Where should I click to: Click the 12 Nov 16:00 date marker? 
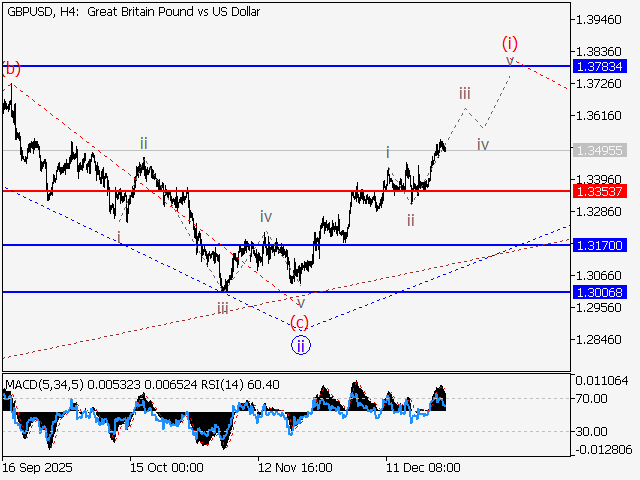tap(295, 467)
